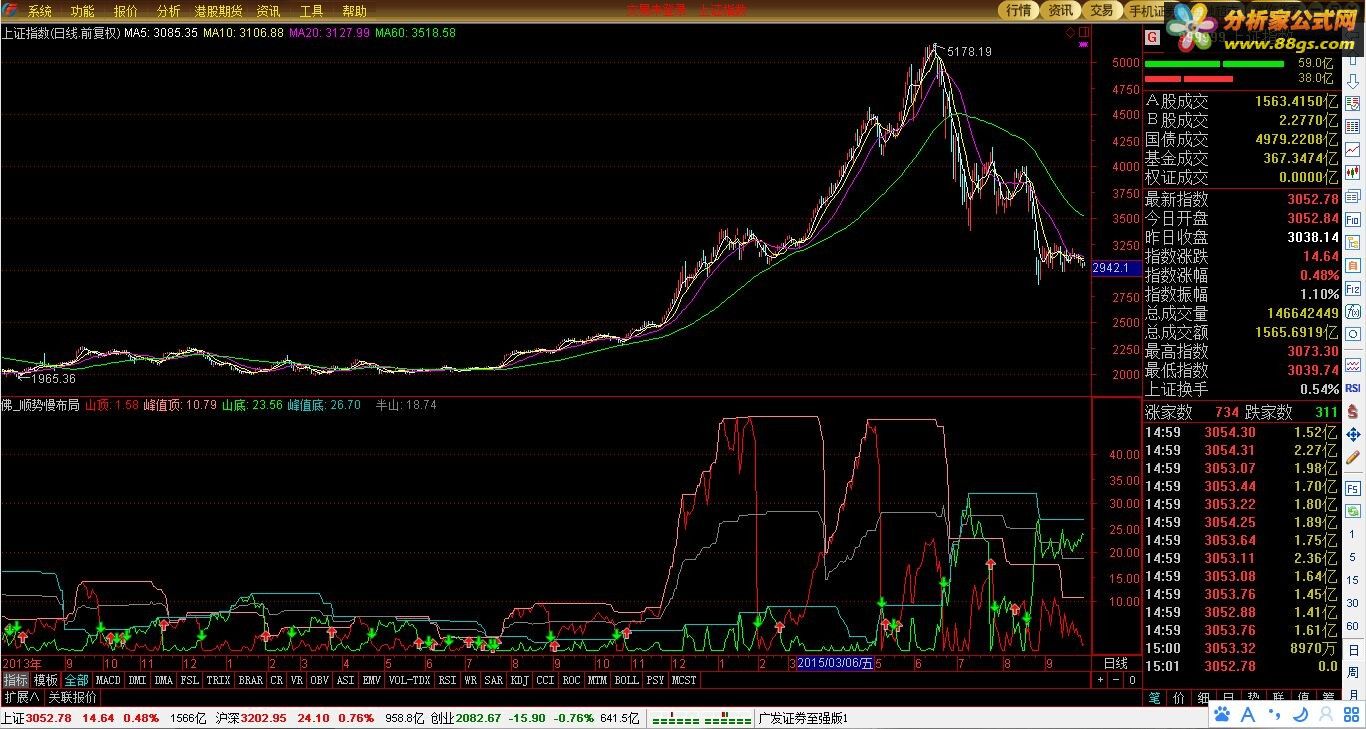Viewport: 1366px width, 729px height.
Task: Switch to the intraday line chart icon
Action: pos(1353,150)
